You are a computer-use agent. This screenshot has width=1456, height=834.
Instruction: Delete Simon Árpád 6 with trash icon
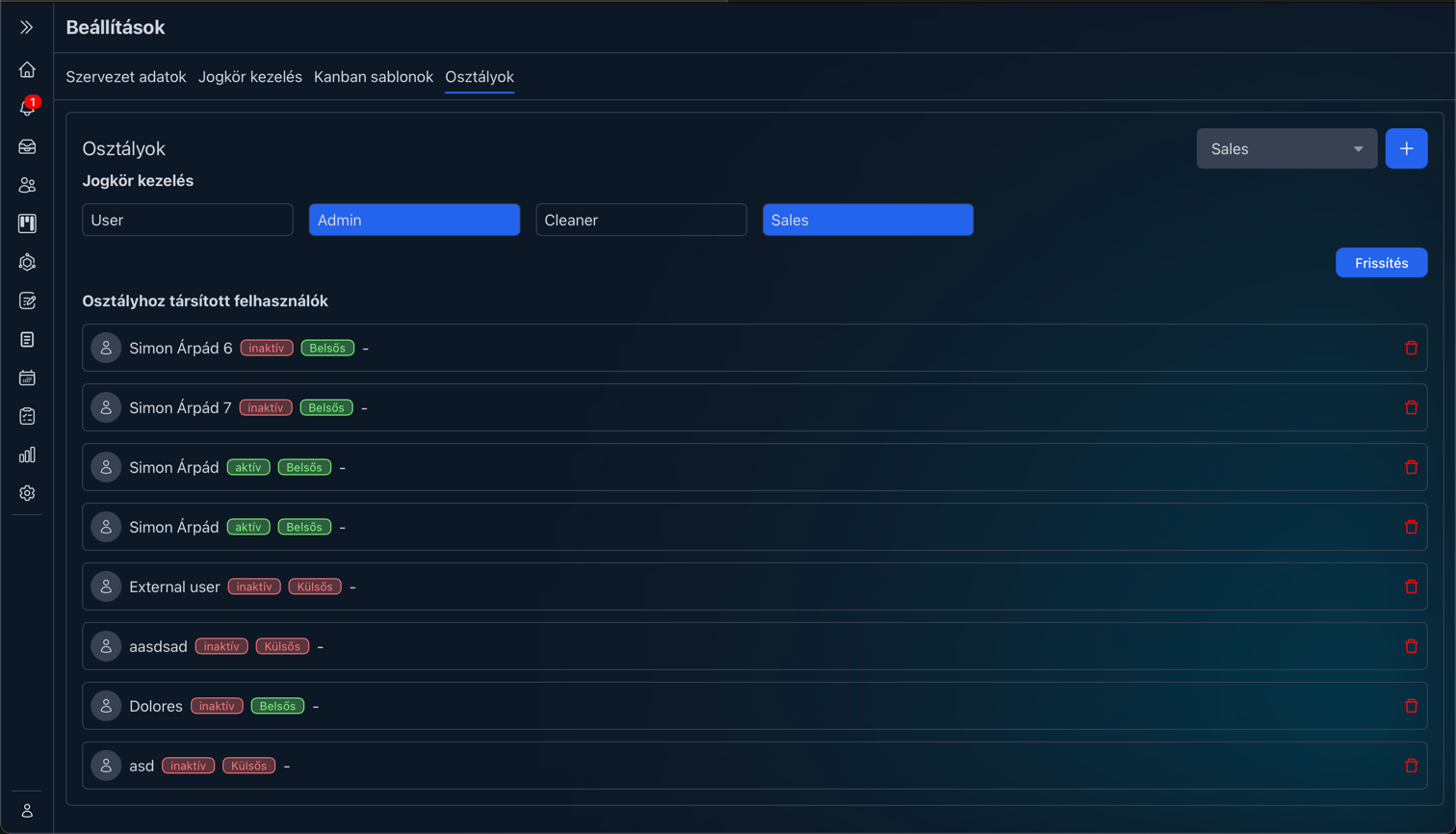coord(1411,348)
